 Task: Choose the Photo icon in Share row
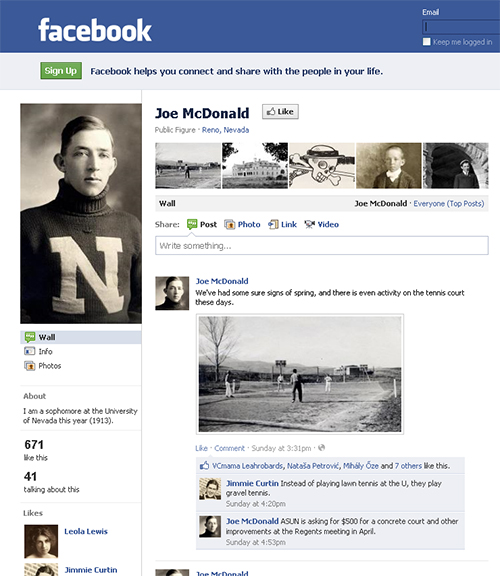point(230,224)
